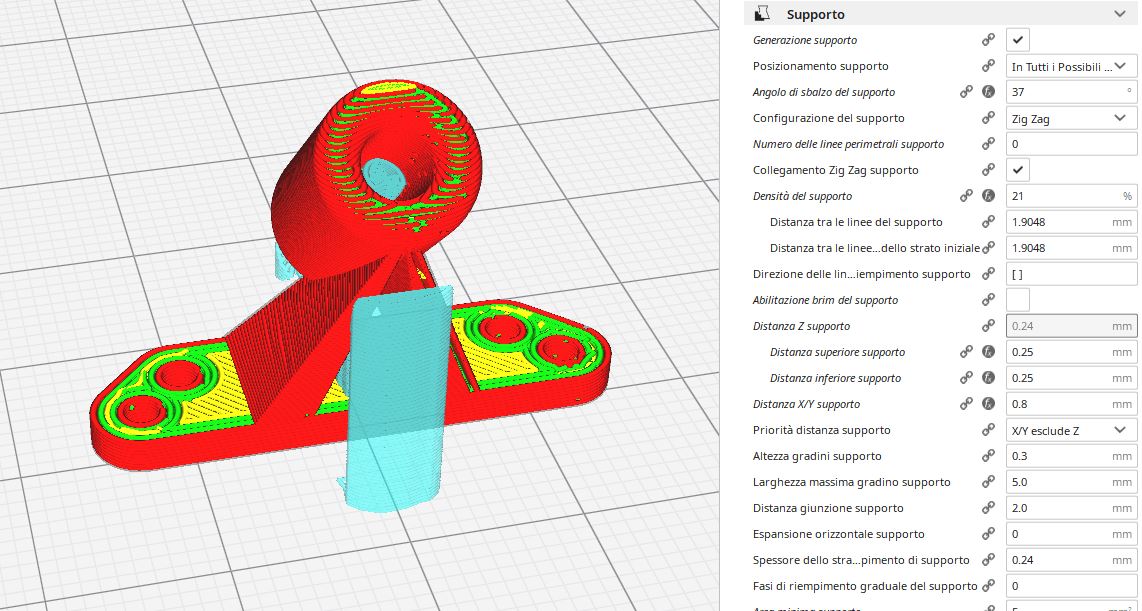Click Espansione orizzontale supporto value field
Screen dimensions: 1142x611
[x=1071, y=534]
